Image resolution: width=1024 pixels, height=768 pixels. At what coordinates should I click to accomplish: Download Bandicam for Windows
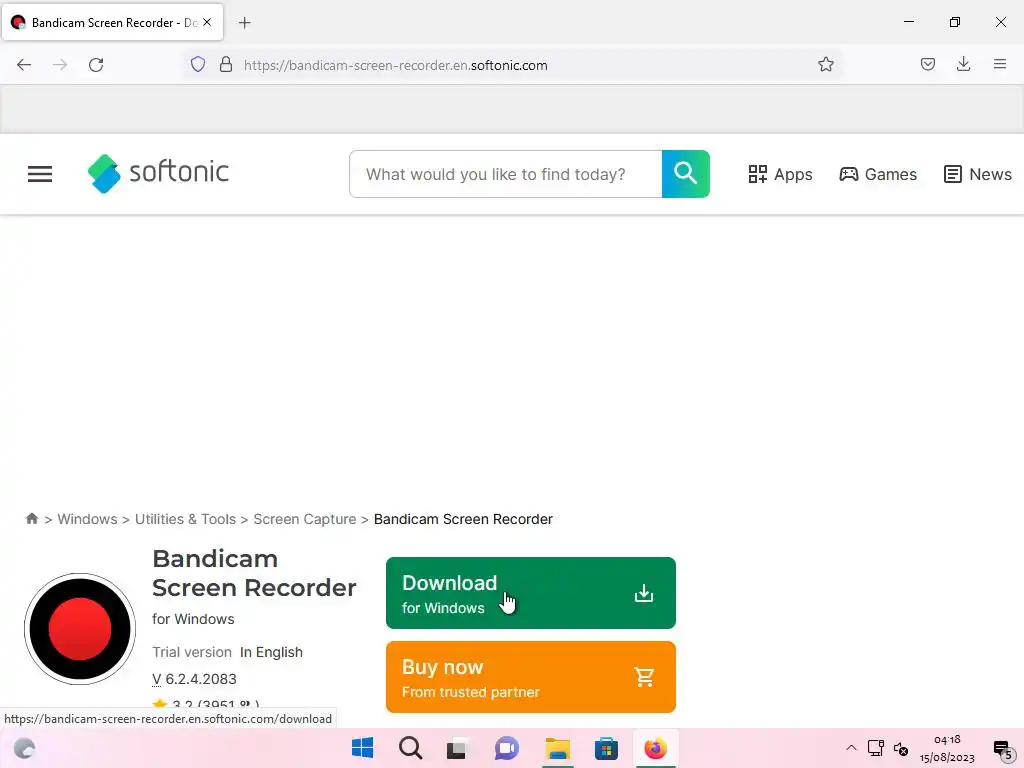530,593
